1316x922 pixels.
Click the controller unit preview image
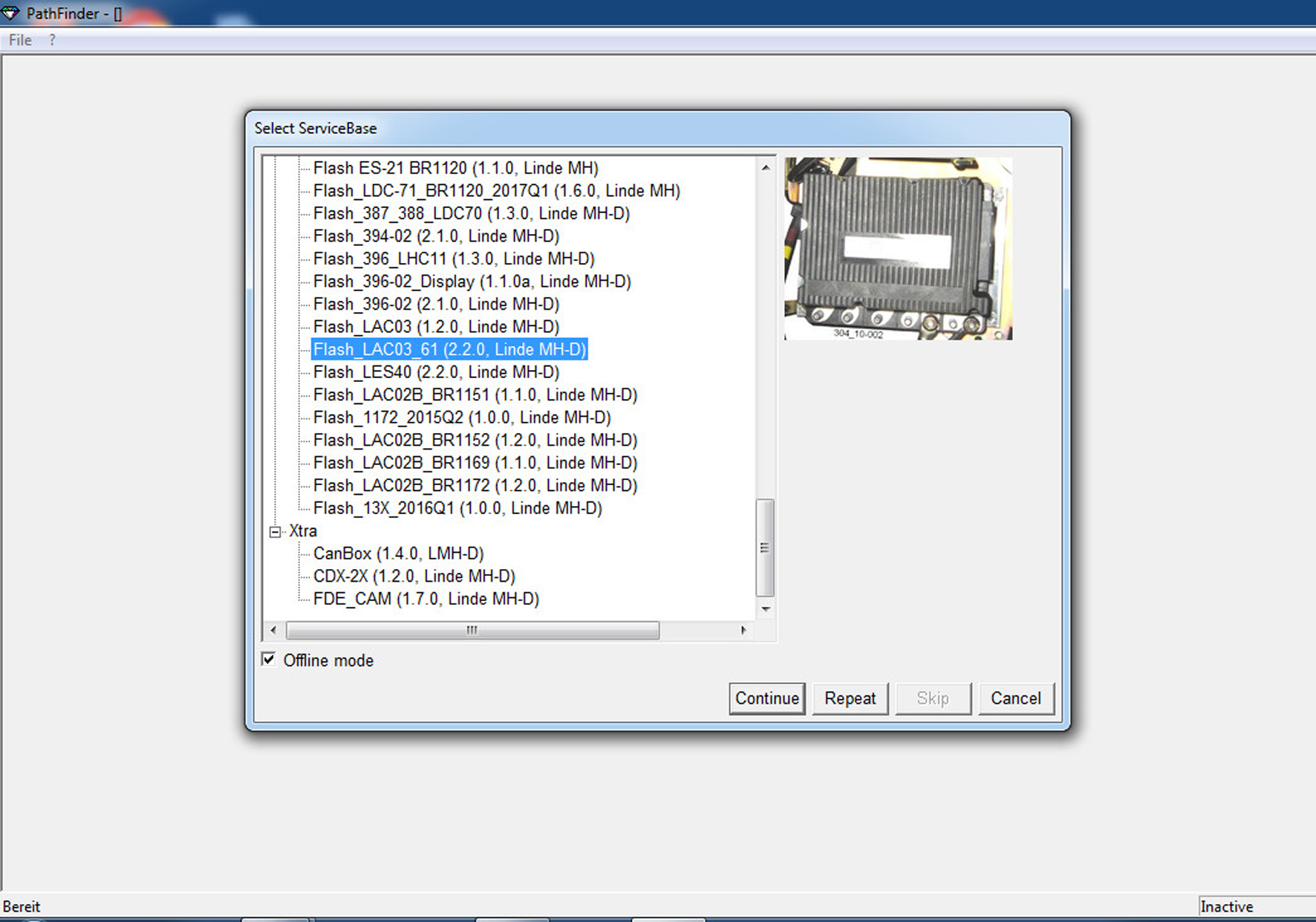[x=898, y=248]
